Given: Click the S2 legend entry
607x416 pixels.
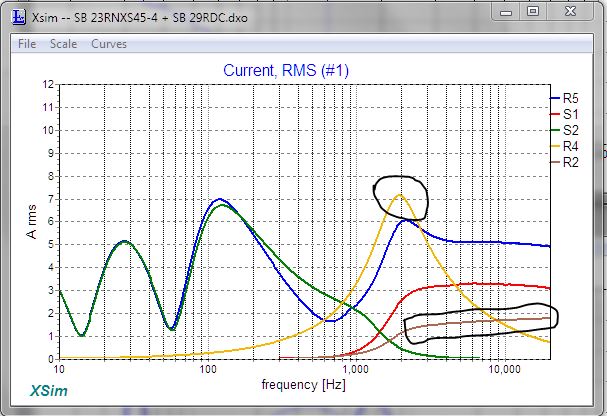Looking at the screenshot, I should (564, 130).
